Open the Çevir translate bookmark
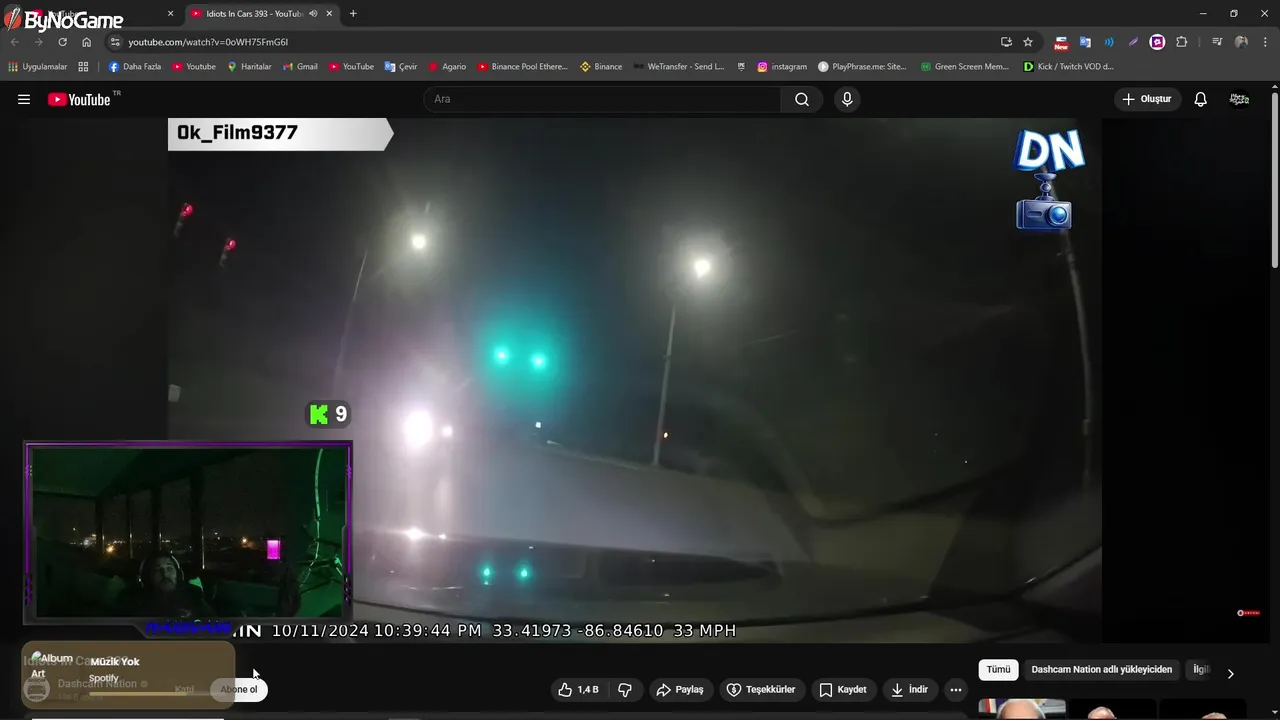 pyautogui.click(x=401, y=67)
